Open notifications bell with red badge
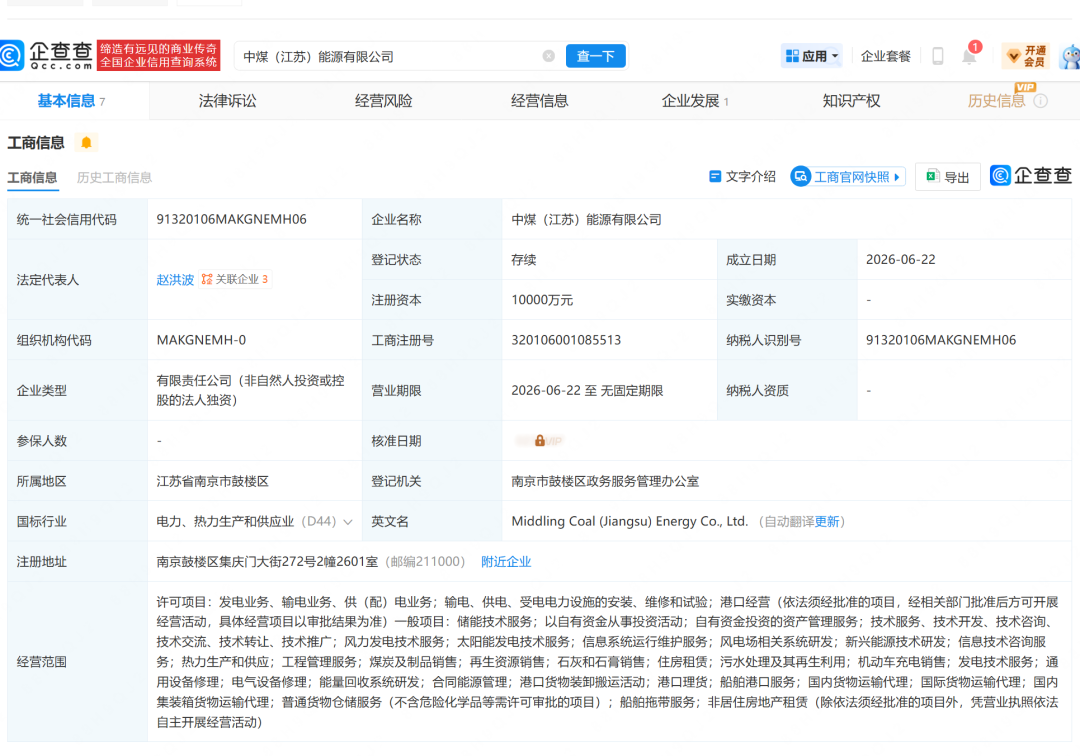Image resolution: width=1080 pixels, height=756 pixels. (970, 55)
